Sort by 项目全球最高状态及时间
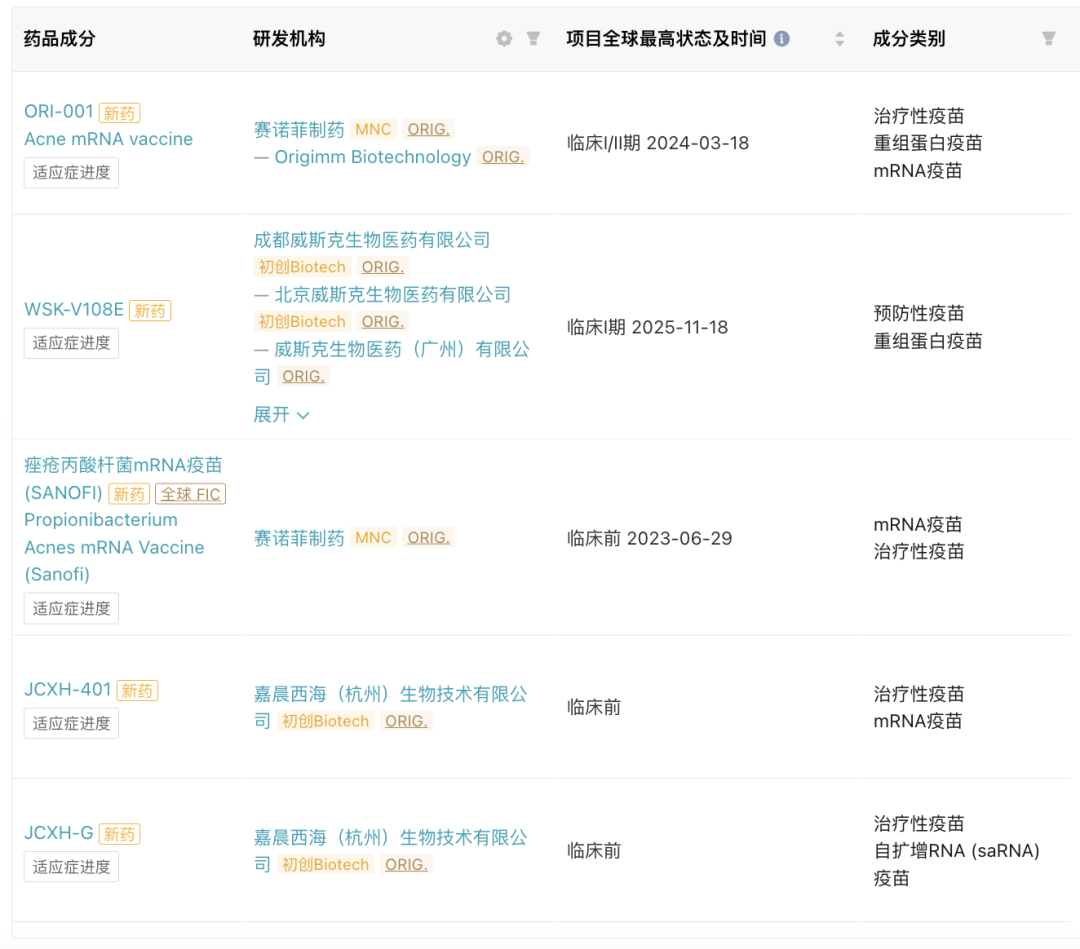Screen dimensions: 1080x949 pyautogui.click(x=839, y=39)
